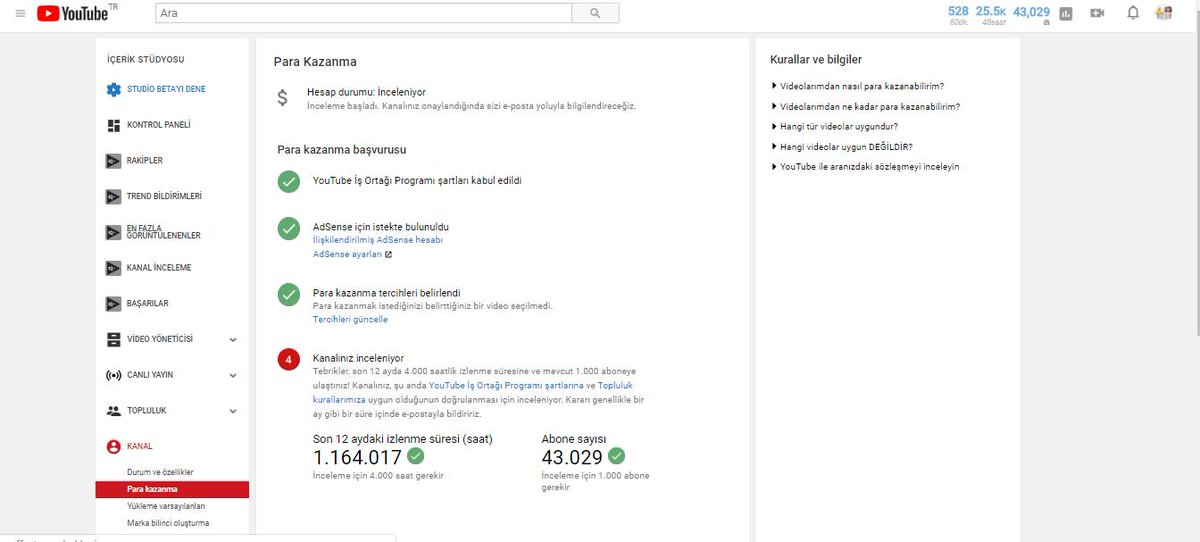1200x542 pixels.
Task: Click the red step 4 badge
Action: click(x=288, y=358)
